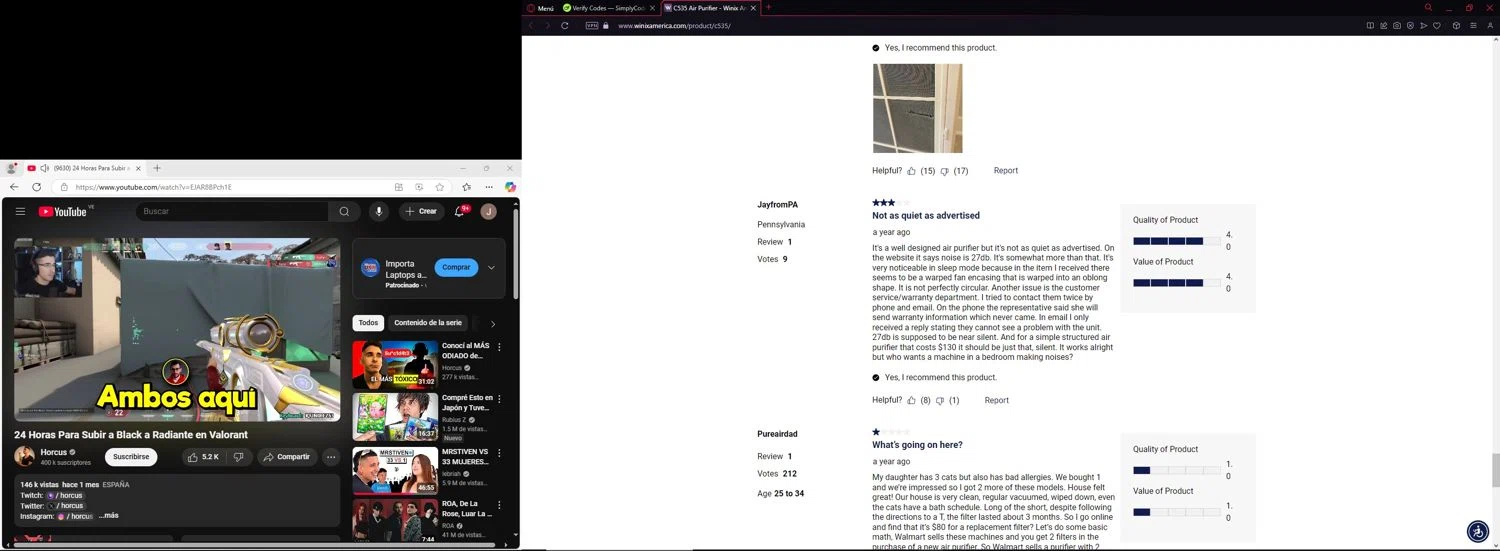1500x551 pixels.
Task: Go back in the Edge YouTube window
Action: 14,187
